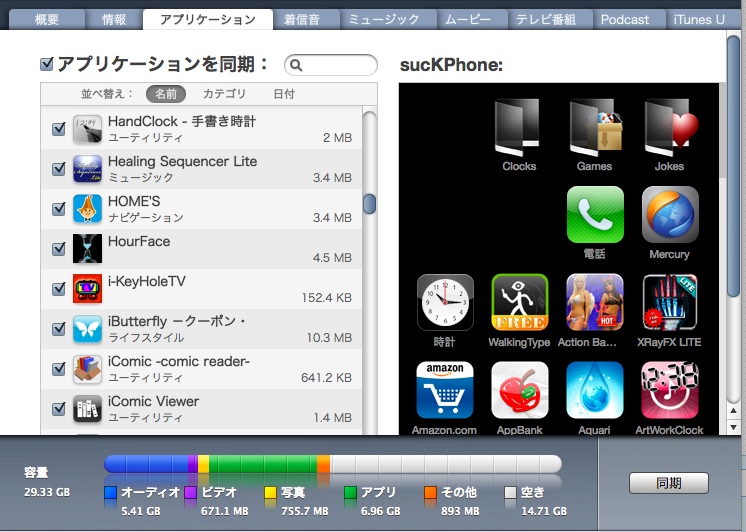Screen dimensions: 746x532
Task: Toggle the アプリケーションを同期 checkbox
Action: pos(47,64)
